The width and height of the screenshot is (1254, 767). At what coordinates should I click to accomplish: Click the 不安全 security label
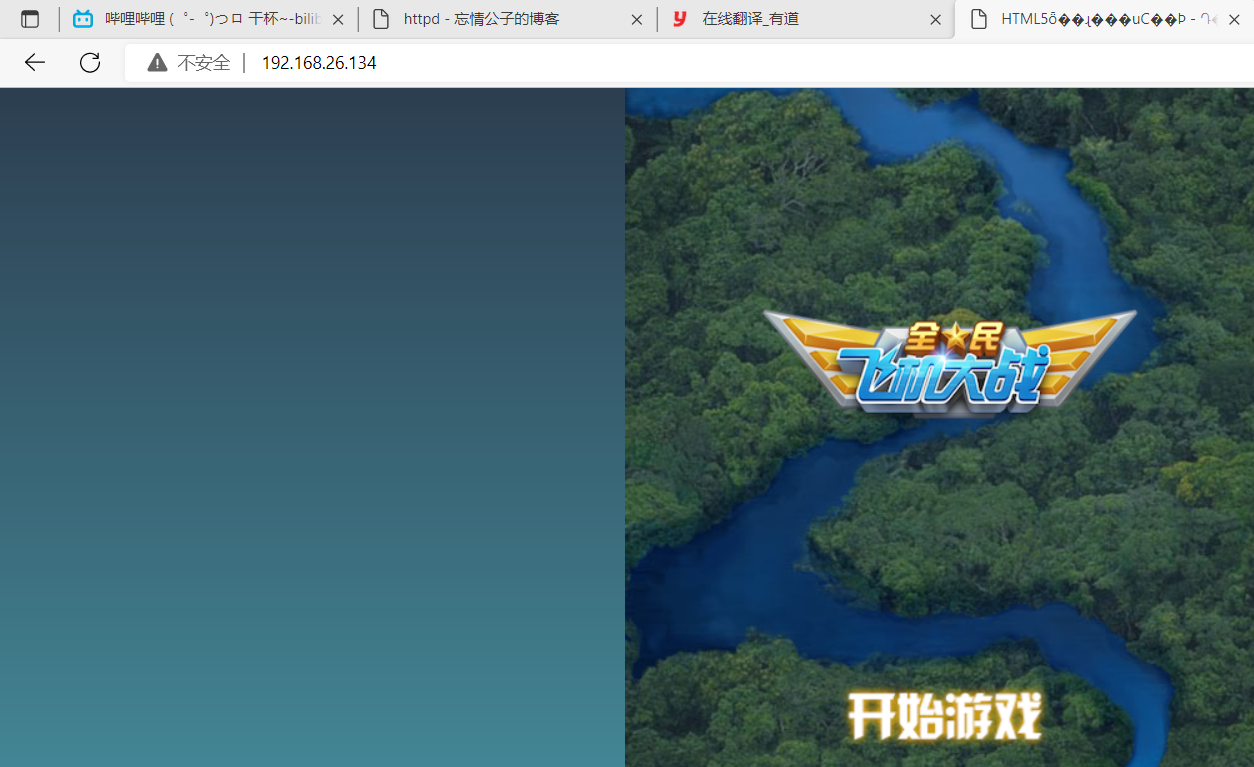pos(204,63)
